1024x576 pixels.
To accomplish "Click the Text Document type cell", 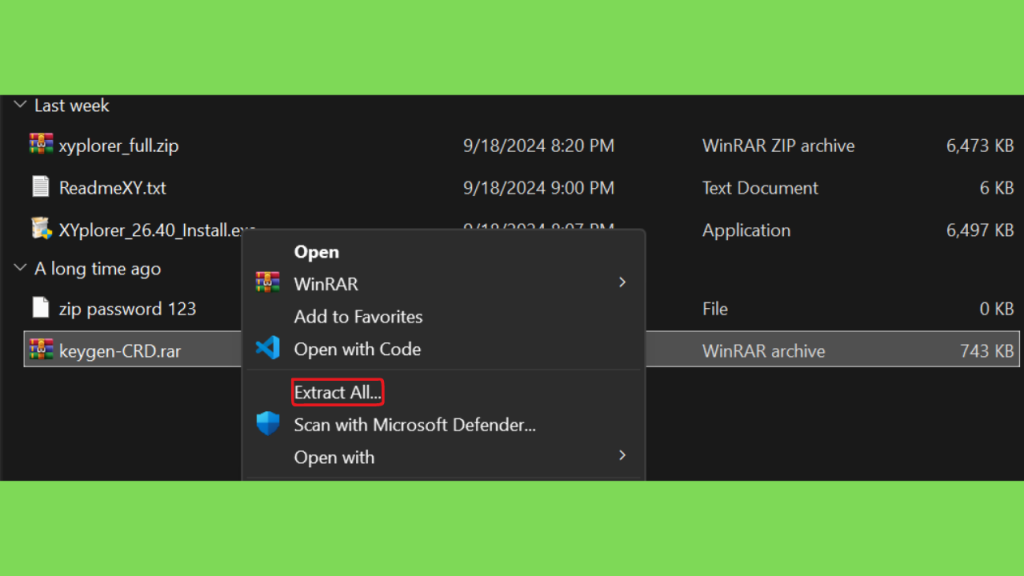I will (760, 188).
